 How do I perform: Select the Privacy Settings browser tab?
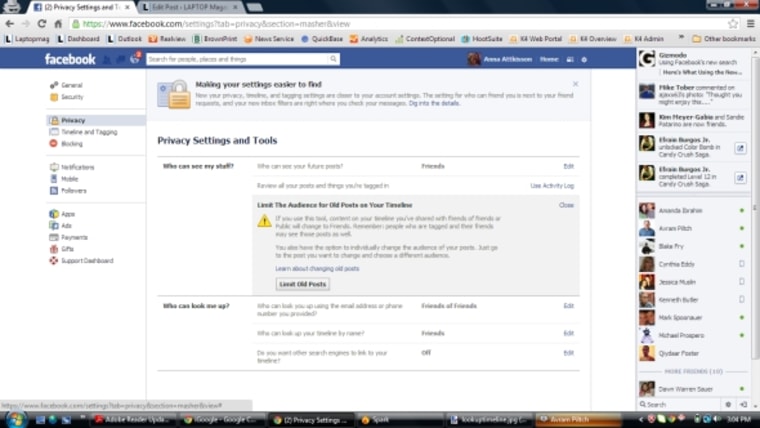point(82,7)
